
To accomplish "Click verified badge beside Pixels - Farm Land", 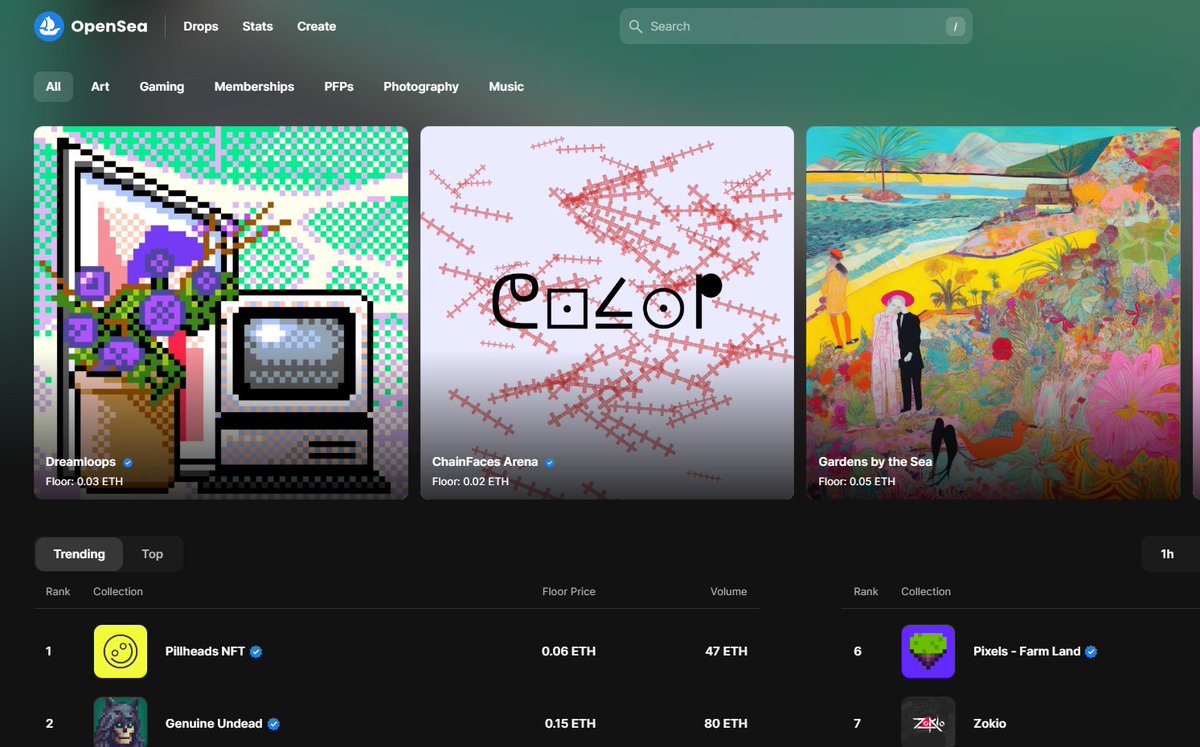I will coord(1091,651).
